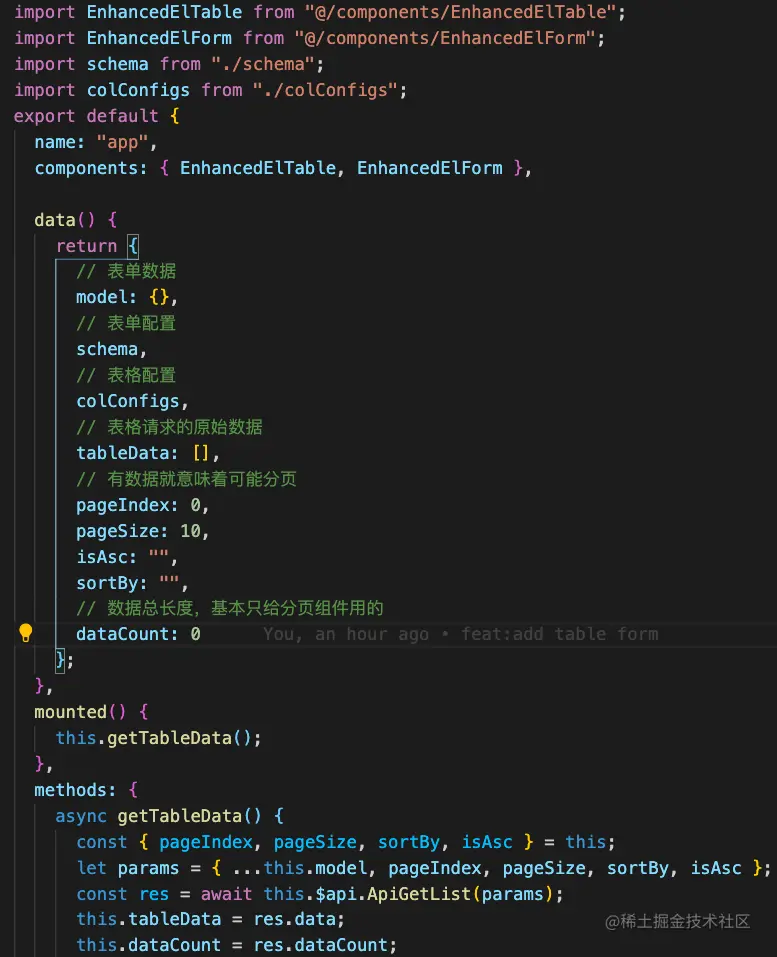777x957 pixels.
Task: Click the "@/components/EnhancedElForm" path string
Action: (x=445, y=38)
